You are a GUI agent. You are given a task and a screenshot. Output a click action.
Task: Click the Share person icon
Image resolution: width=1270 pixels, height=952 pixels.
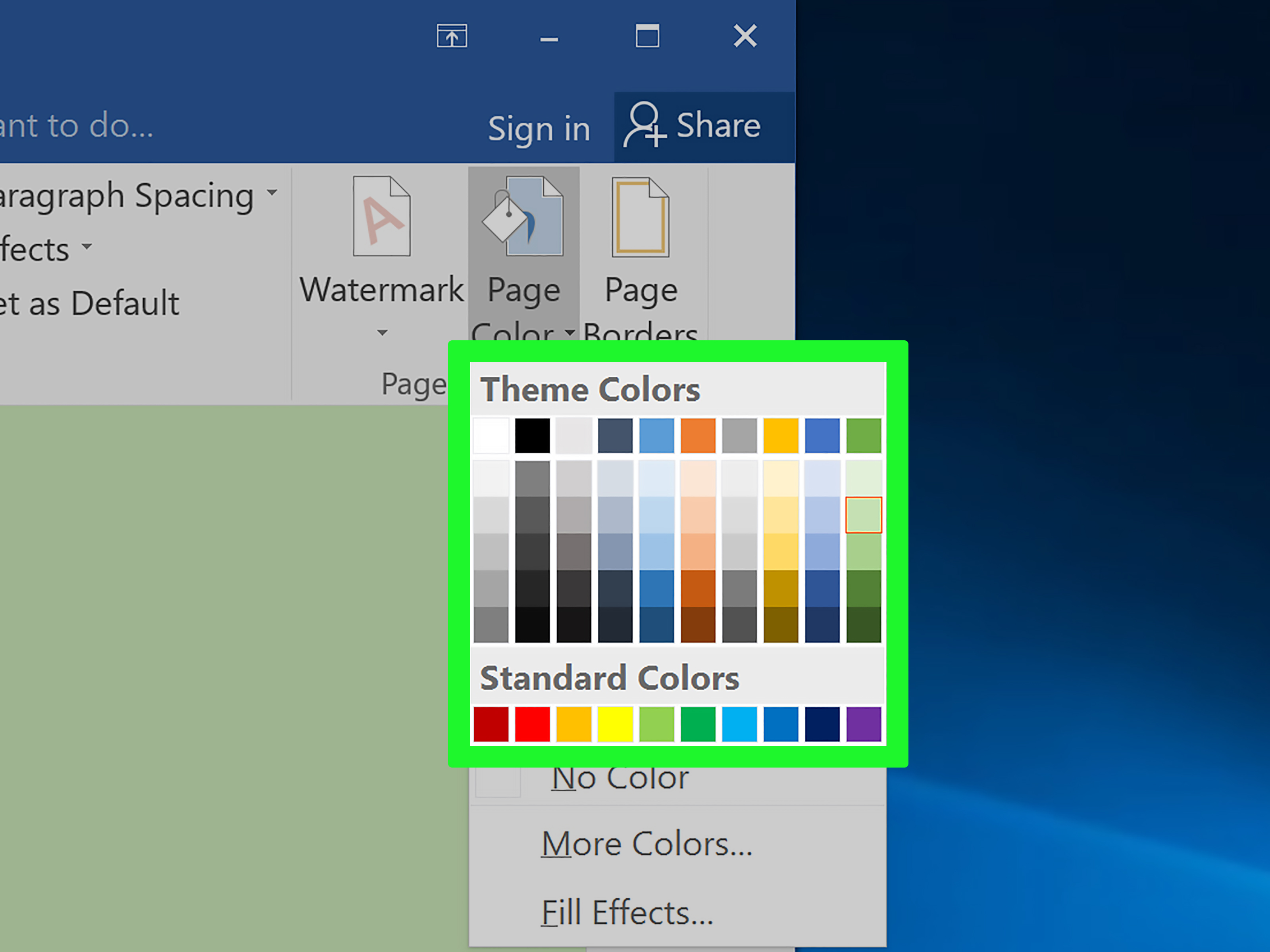(644, 125)
